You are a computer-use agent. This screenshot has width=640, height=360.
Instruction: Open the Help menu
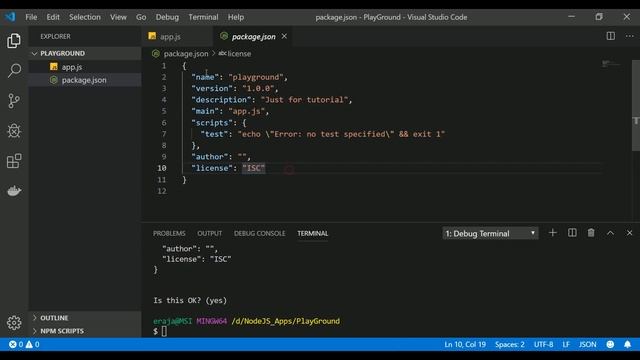tap(236, 17)
